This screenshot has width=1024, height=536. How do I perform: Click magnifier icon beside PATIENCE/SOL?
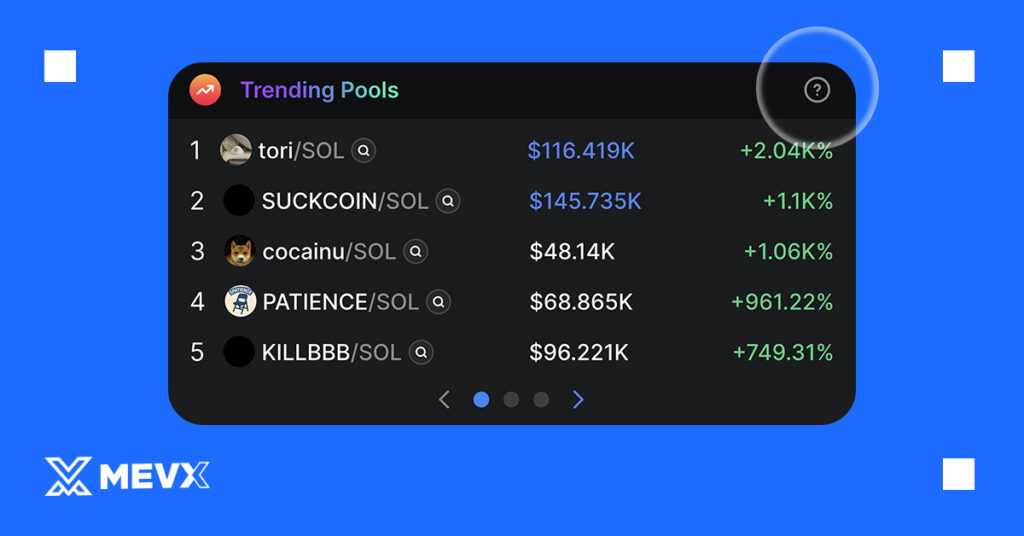point(438,302)
